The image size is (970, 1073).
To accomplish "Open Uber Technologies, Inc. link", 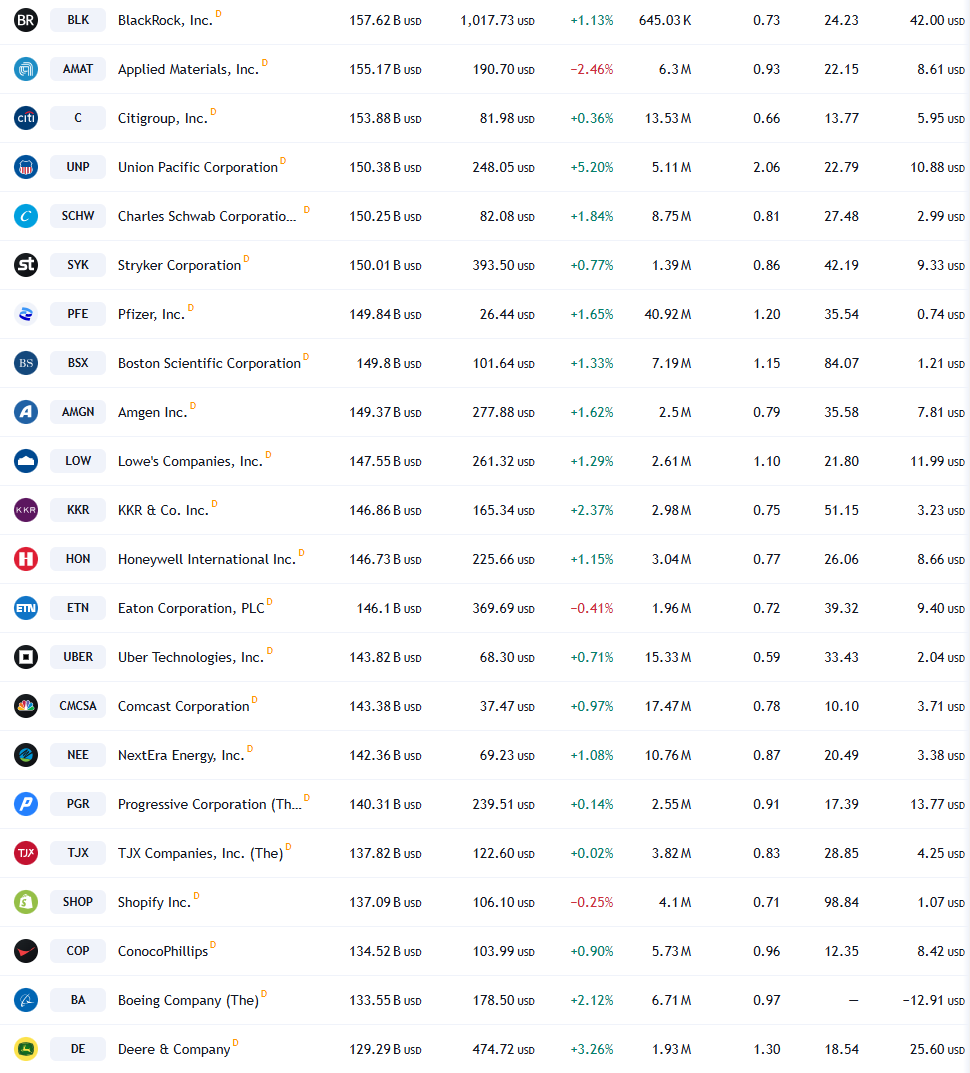I will pos(191,658).
